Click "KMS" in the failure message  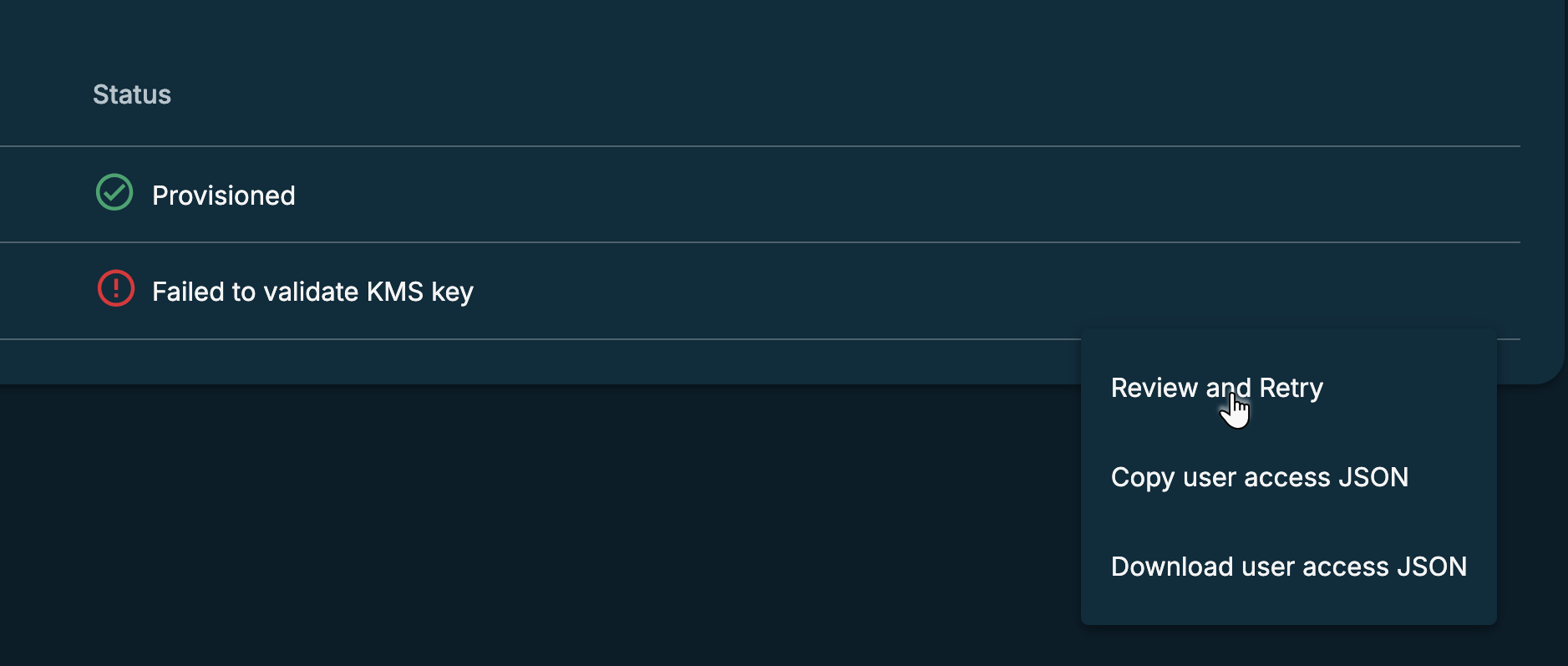pos(394,292)
